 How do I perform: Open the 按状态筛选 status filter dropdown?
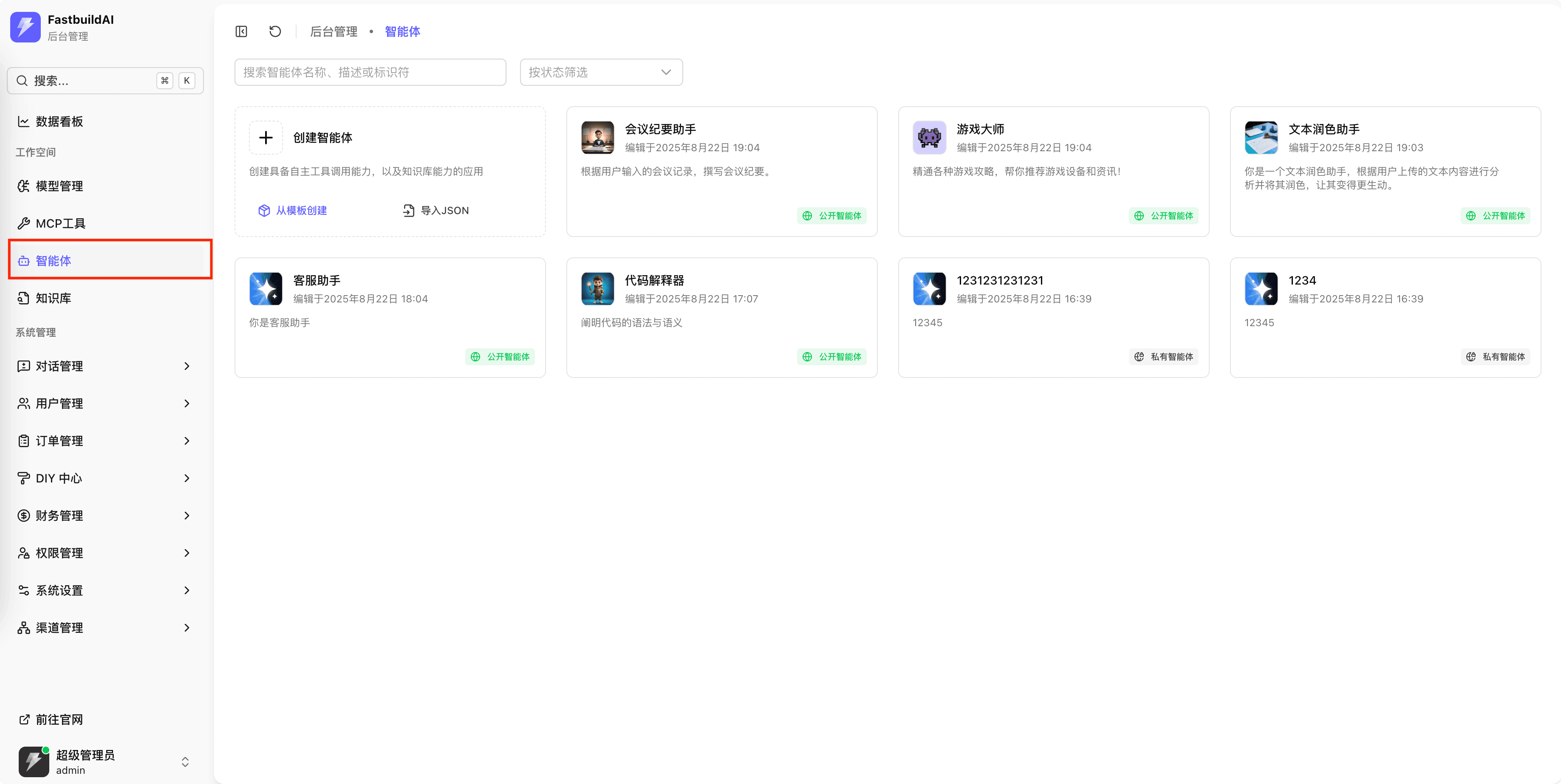coord(600,72)
